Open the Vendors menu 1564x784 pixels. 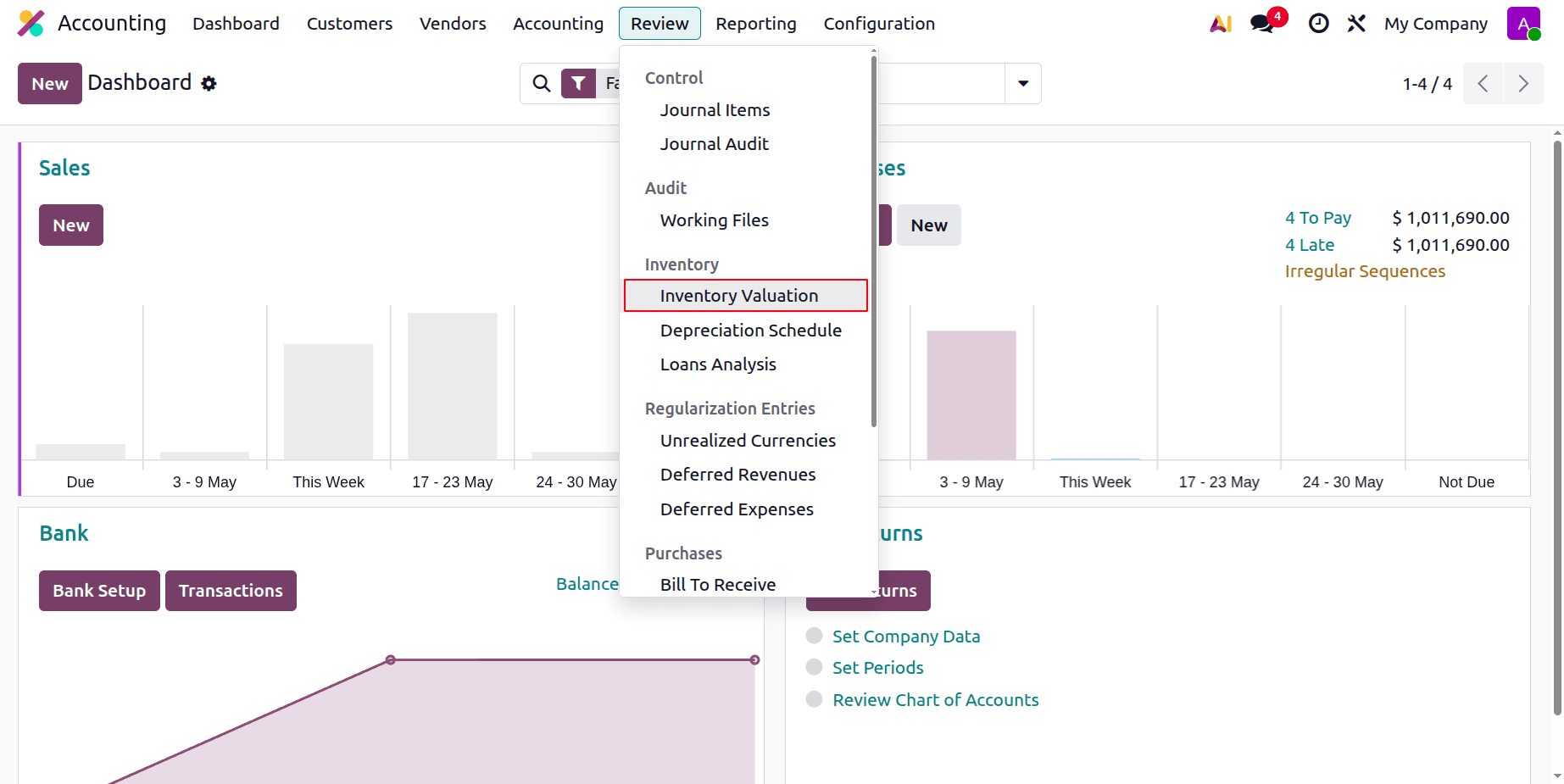pos(453,24)
